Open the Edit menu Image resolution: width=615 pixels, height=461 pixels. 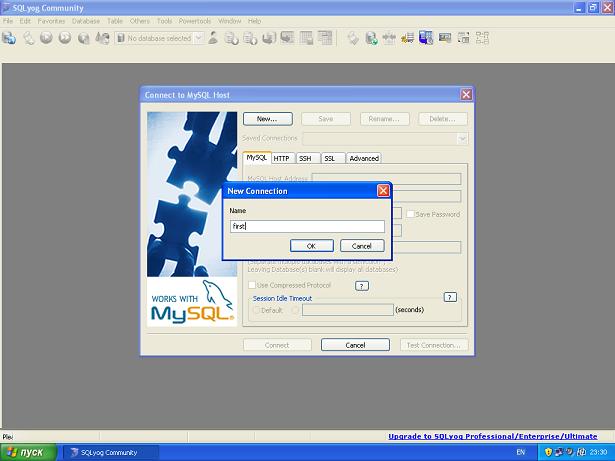tap(25, 21)
